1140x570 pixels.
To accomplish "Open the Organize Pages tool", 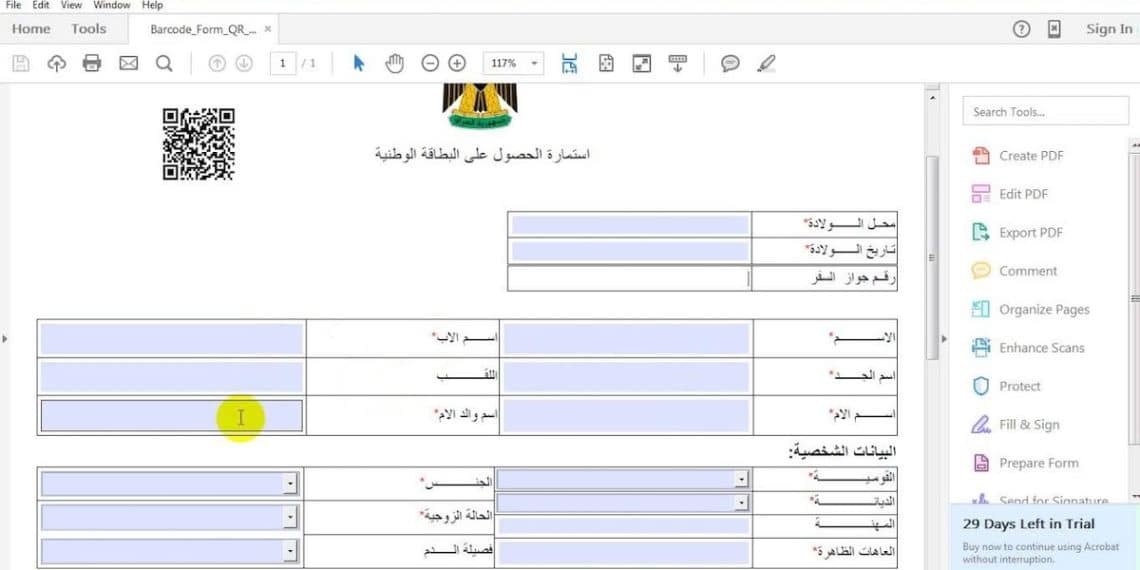I will pos(1031,310).
